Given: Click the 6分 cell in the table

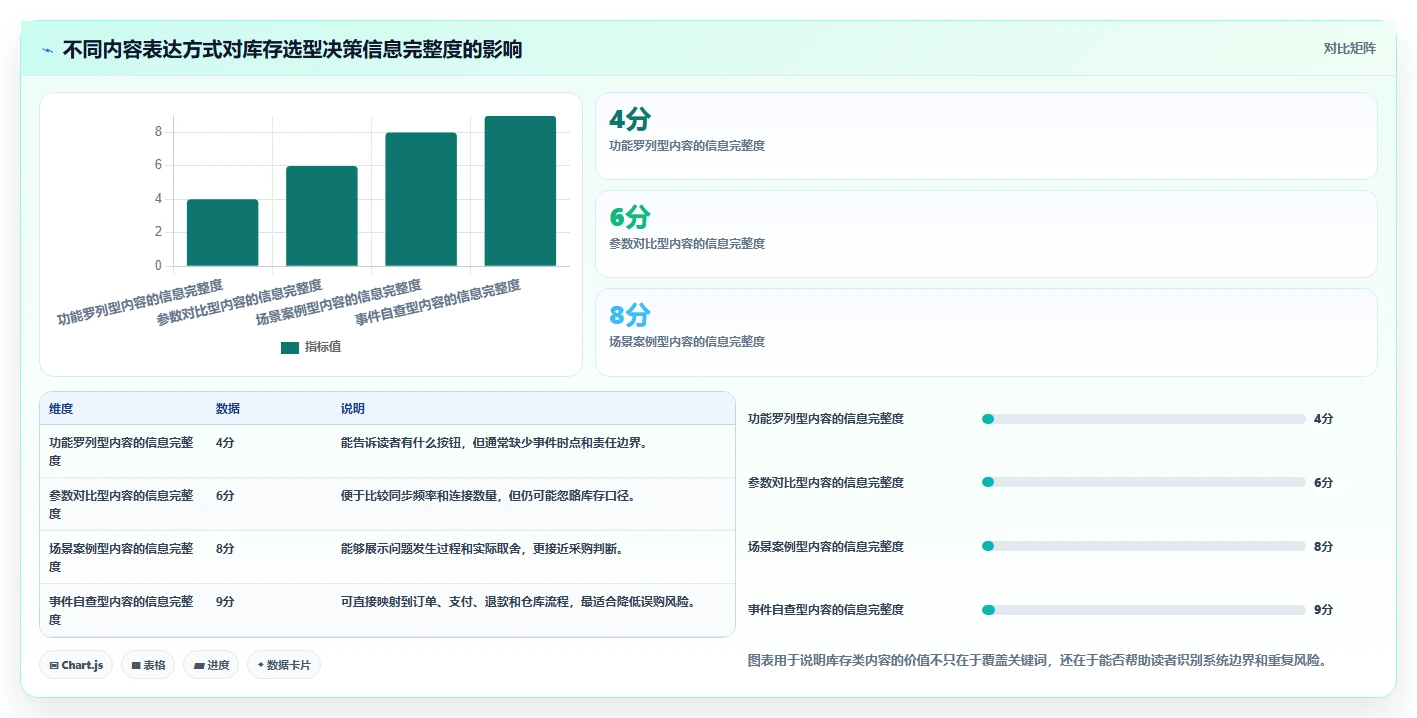Looking at the screenshot, I should 225,496.
